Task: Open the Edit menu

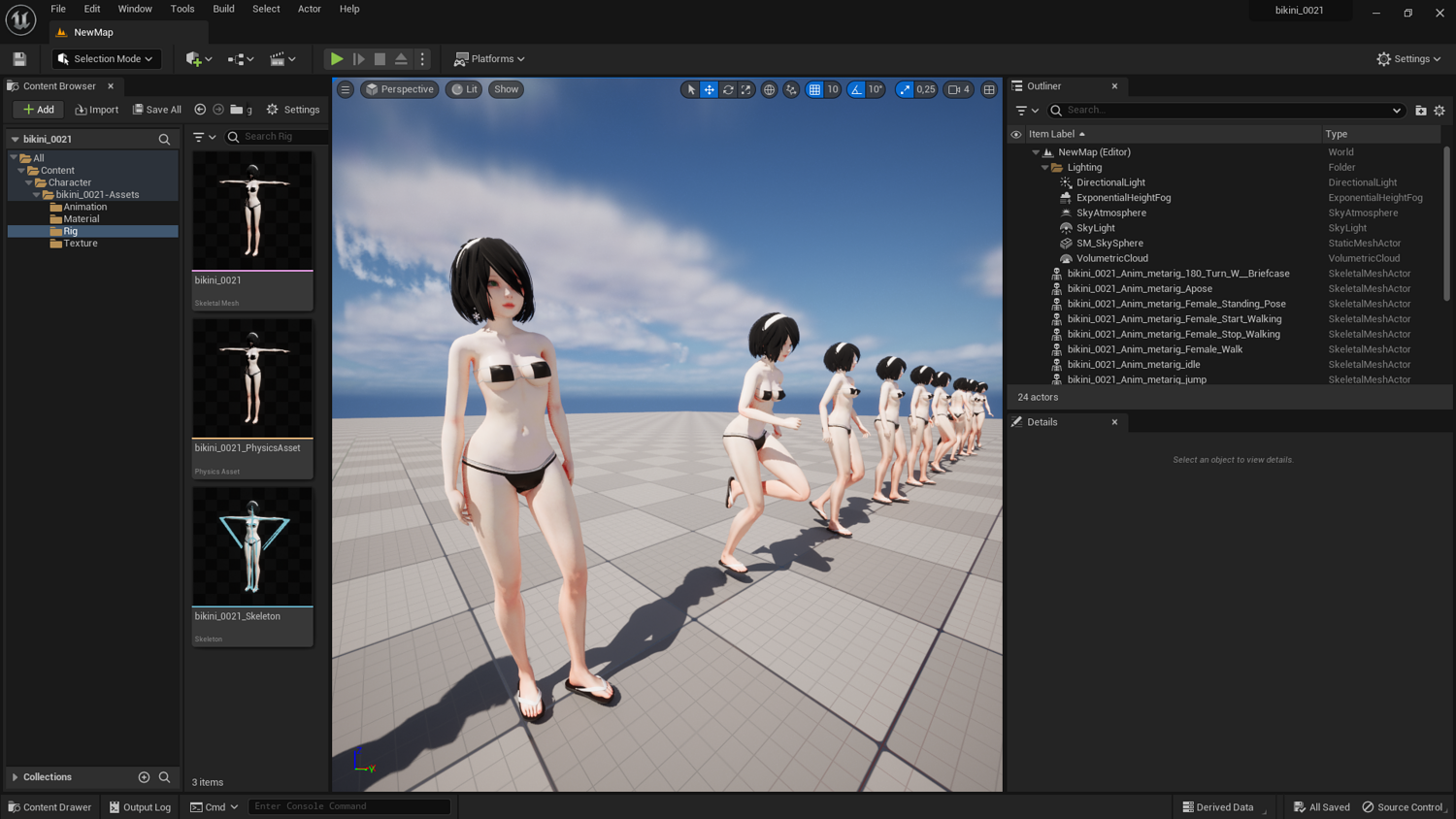Action: [92, 10]
